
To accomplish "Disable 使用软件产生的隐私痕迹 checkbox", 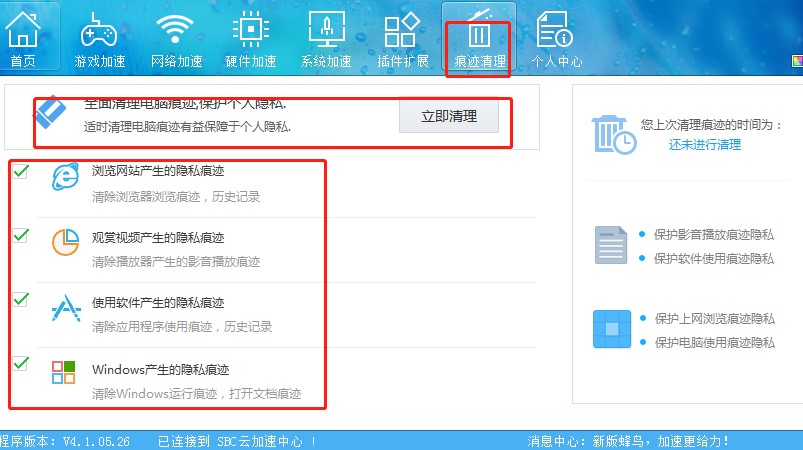I will click(21, 300).
